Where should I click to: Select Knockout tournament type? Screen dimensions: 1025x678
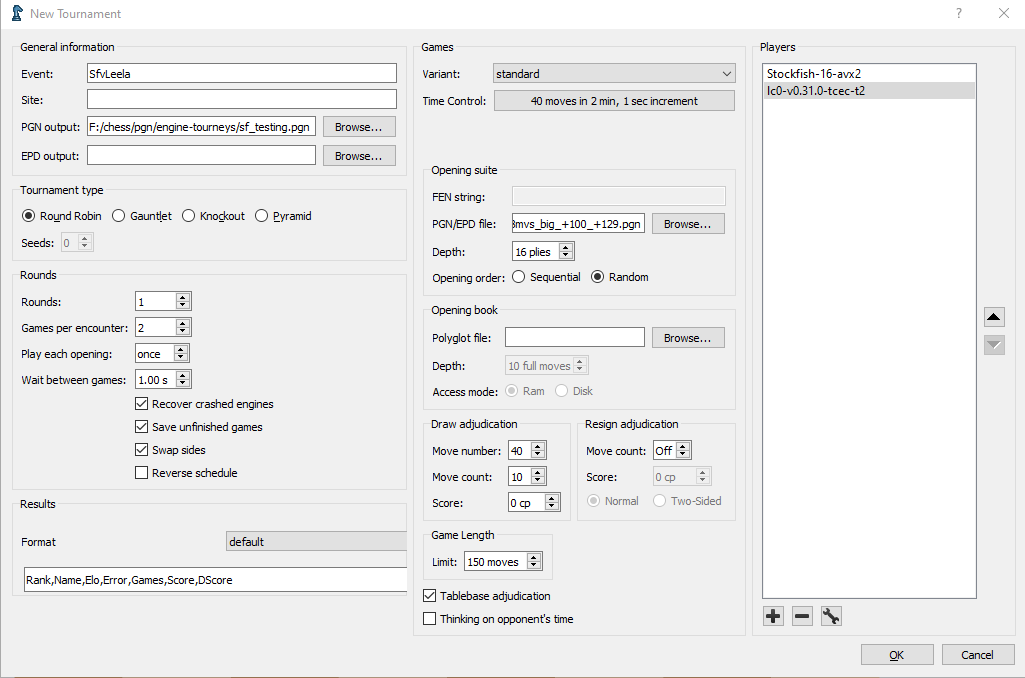(x=213, y=216)
